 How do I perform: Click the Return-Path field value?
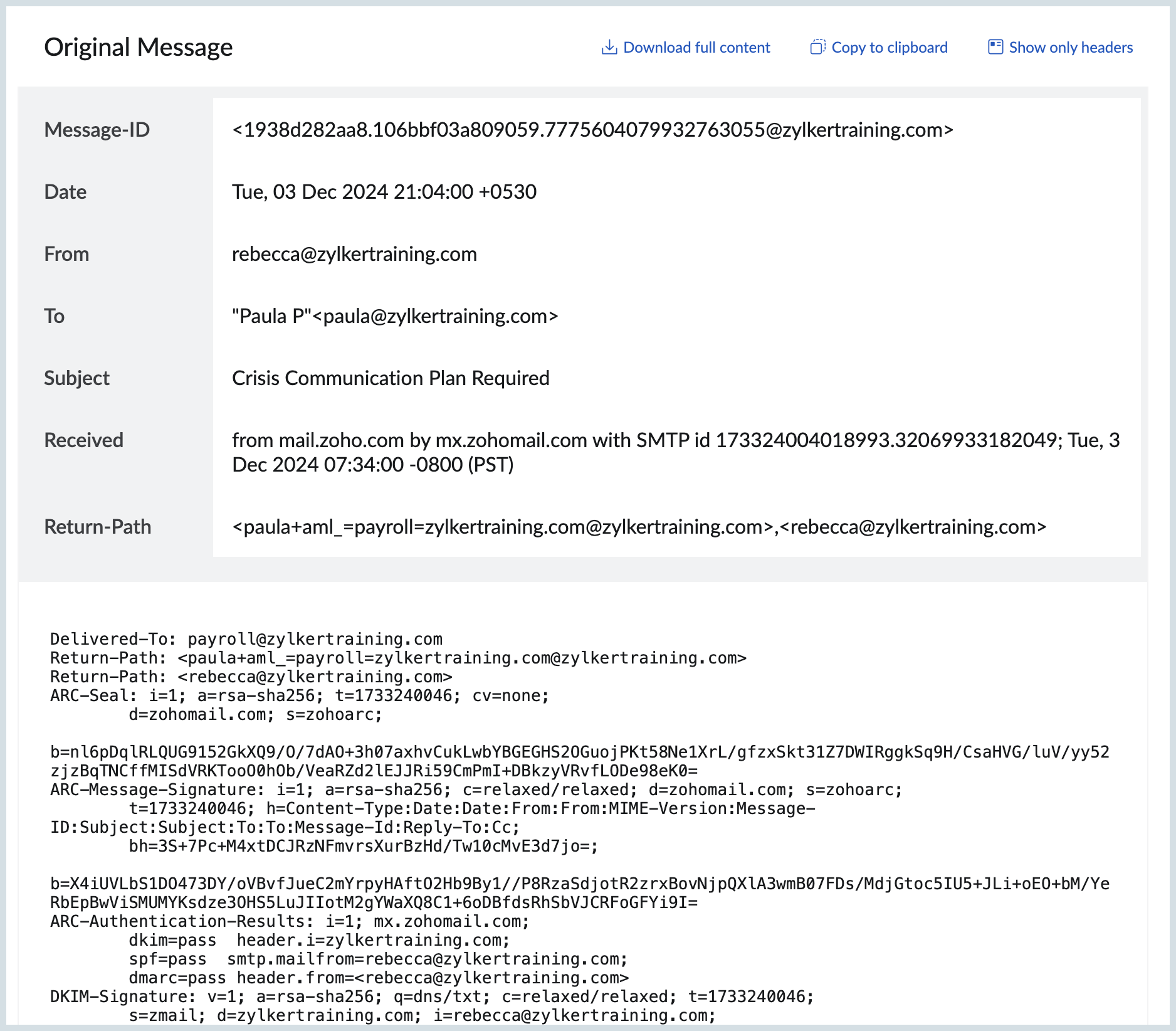pos(639,527)
